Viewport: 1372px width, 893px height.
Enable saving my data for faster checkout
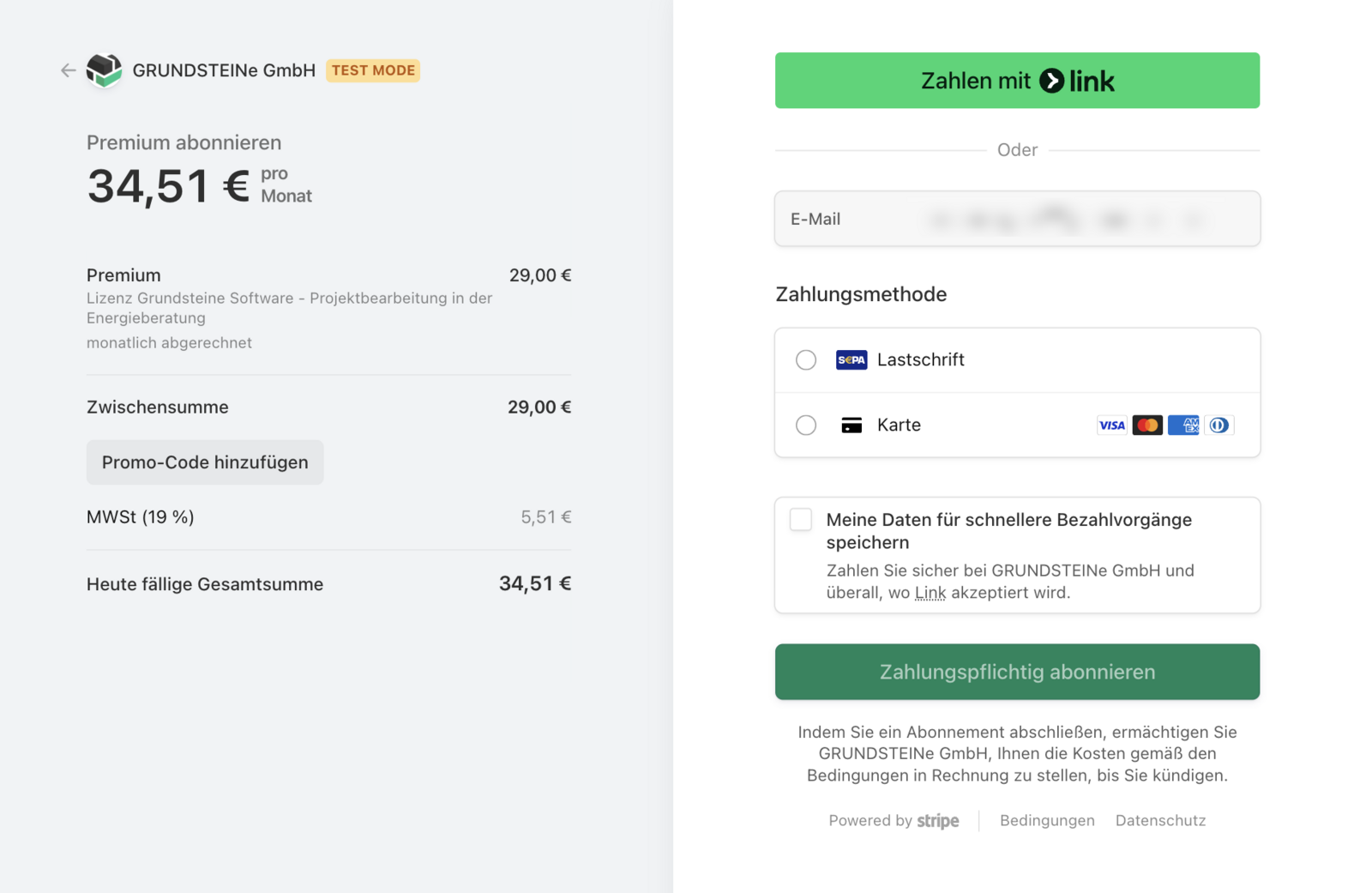click(801, 520)
